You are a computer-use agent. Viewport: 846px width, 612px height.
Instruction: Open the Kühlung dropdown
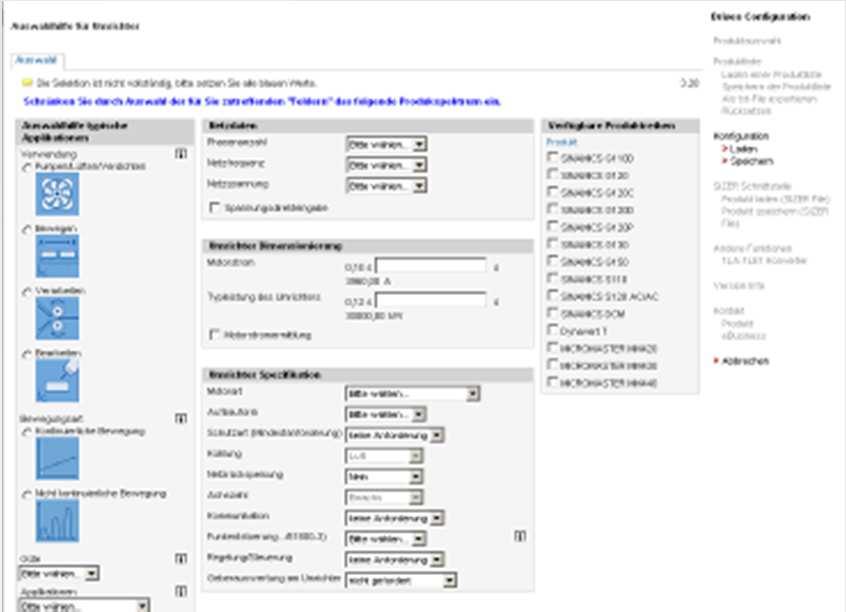pyautogui.click(x=384, y=456)
